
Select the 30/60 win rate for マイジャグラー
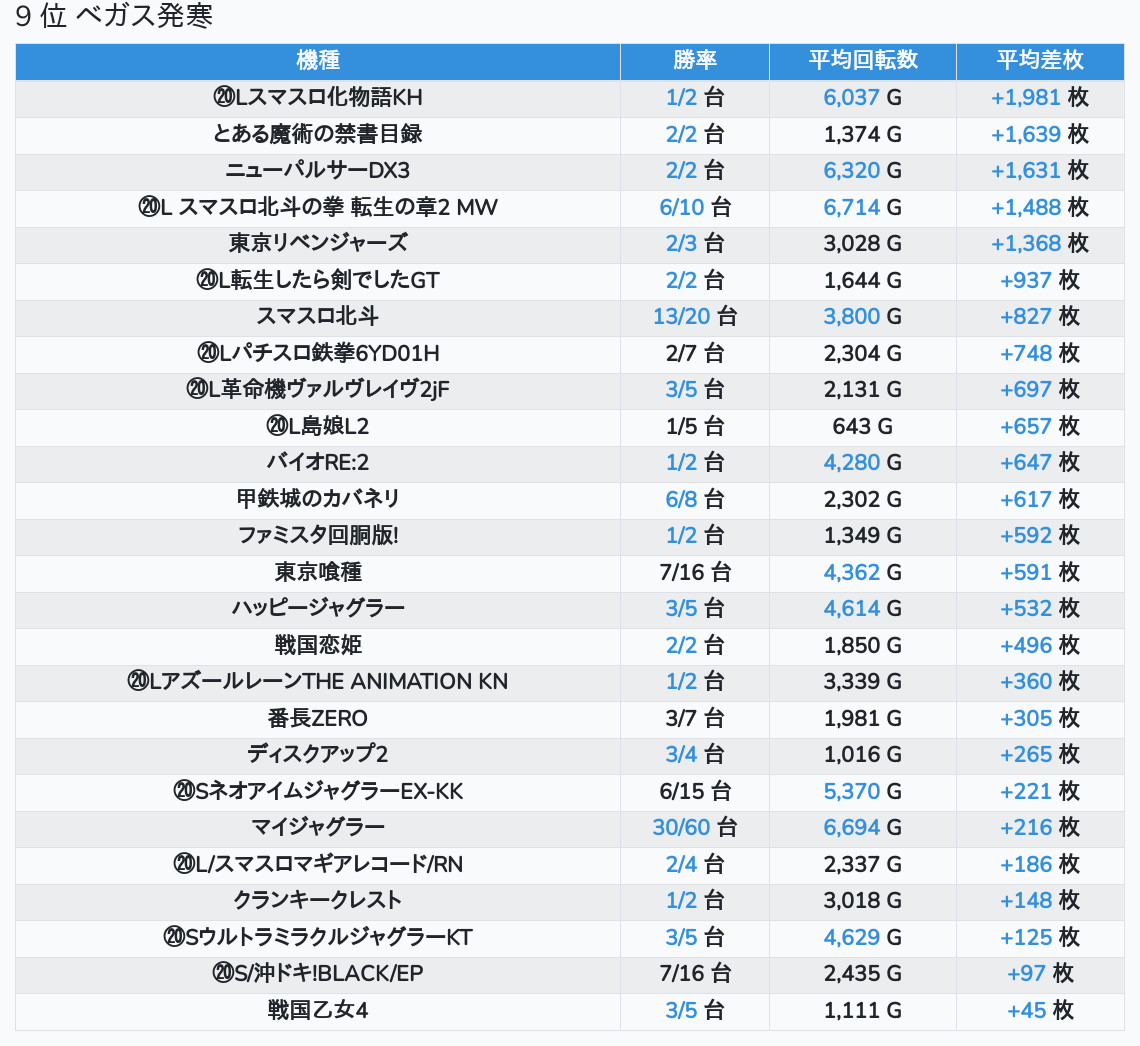coord(681,827)
